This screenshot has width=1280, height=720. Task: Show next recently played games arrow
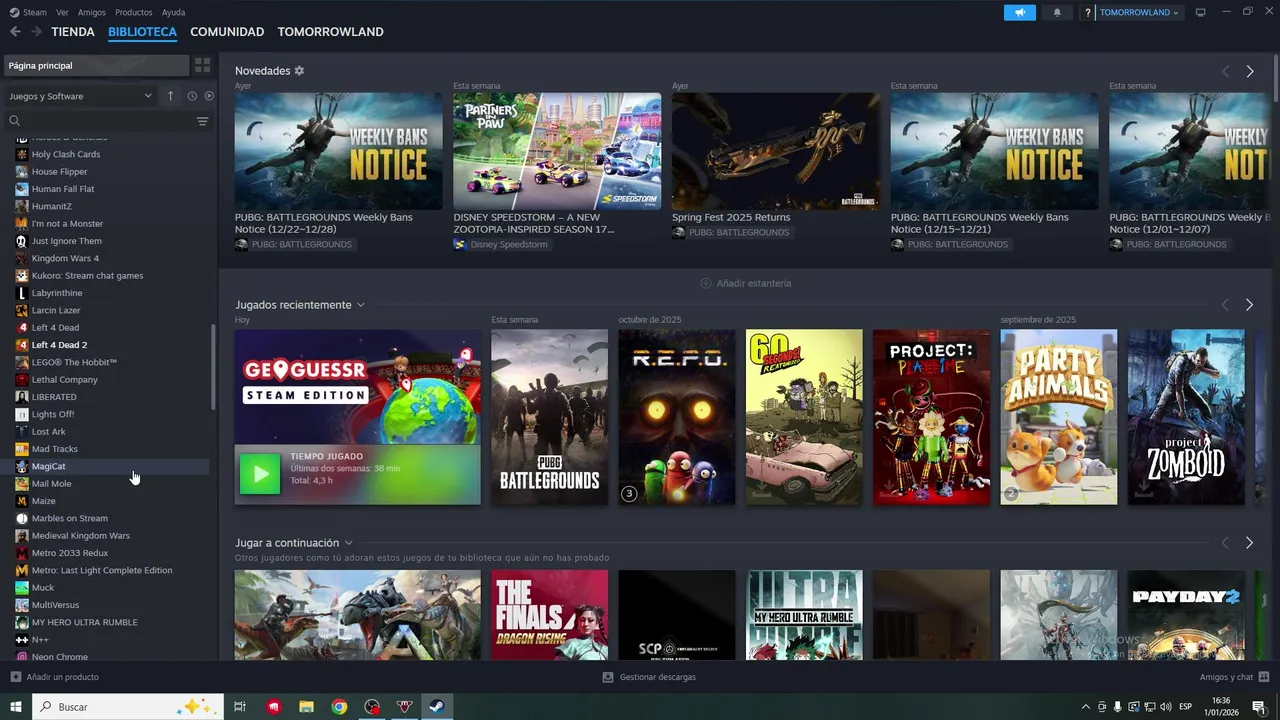pyautogui.click(x=1249, y=304)
